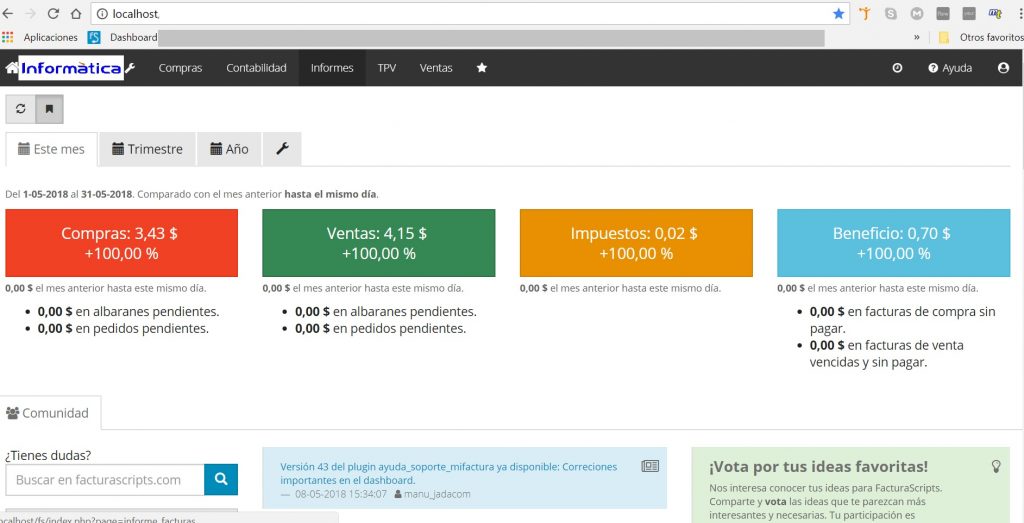Click the blue Beneficio summary panel
The width and height of the screenshot is (1024, 523).
point(893,243)
